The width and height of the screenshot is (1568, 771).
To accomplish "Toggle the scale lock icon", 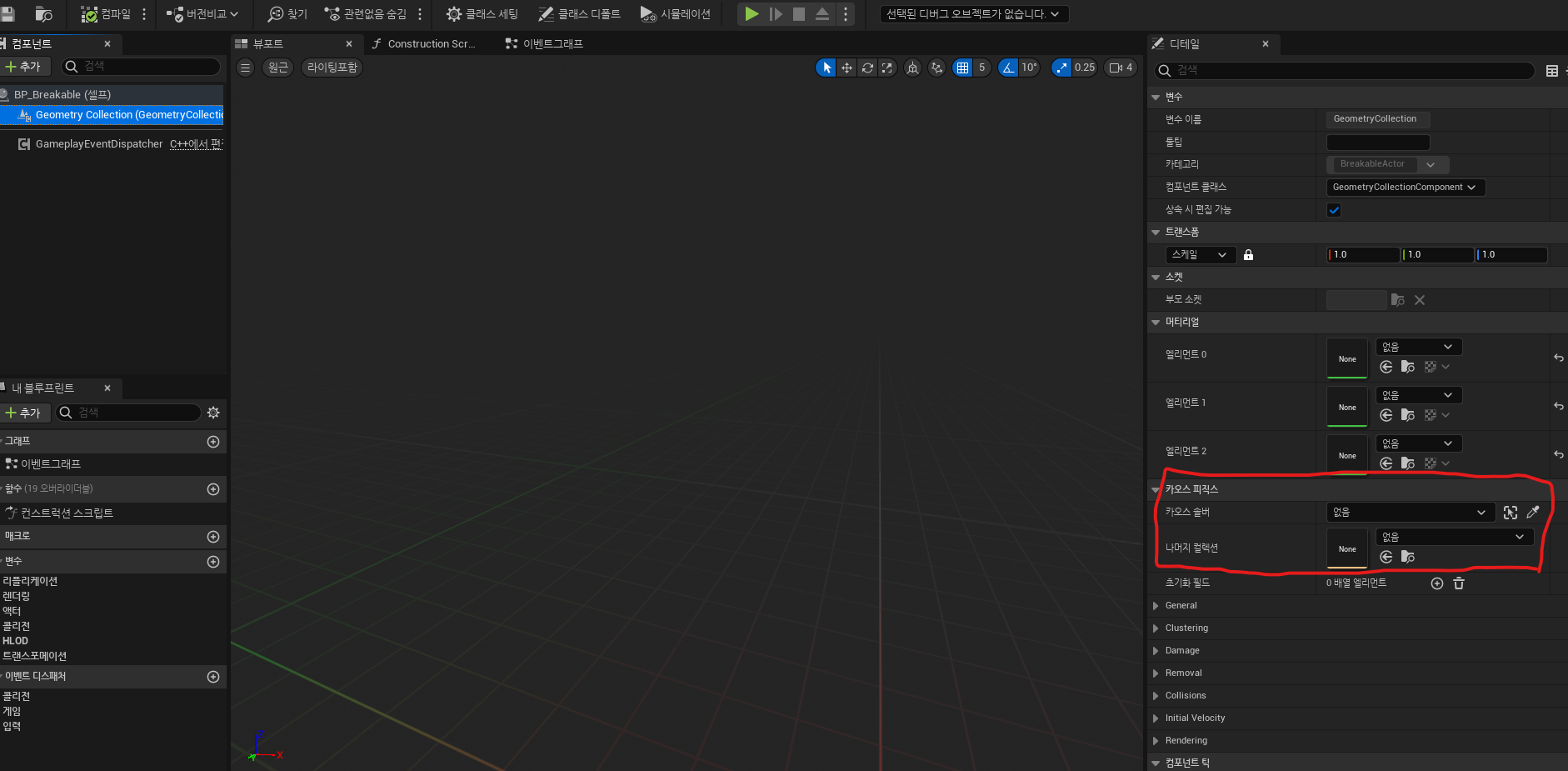I will click(x=1248, y=255).
